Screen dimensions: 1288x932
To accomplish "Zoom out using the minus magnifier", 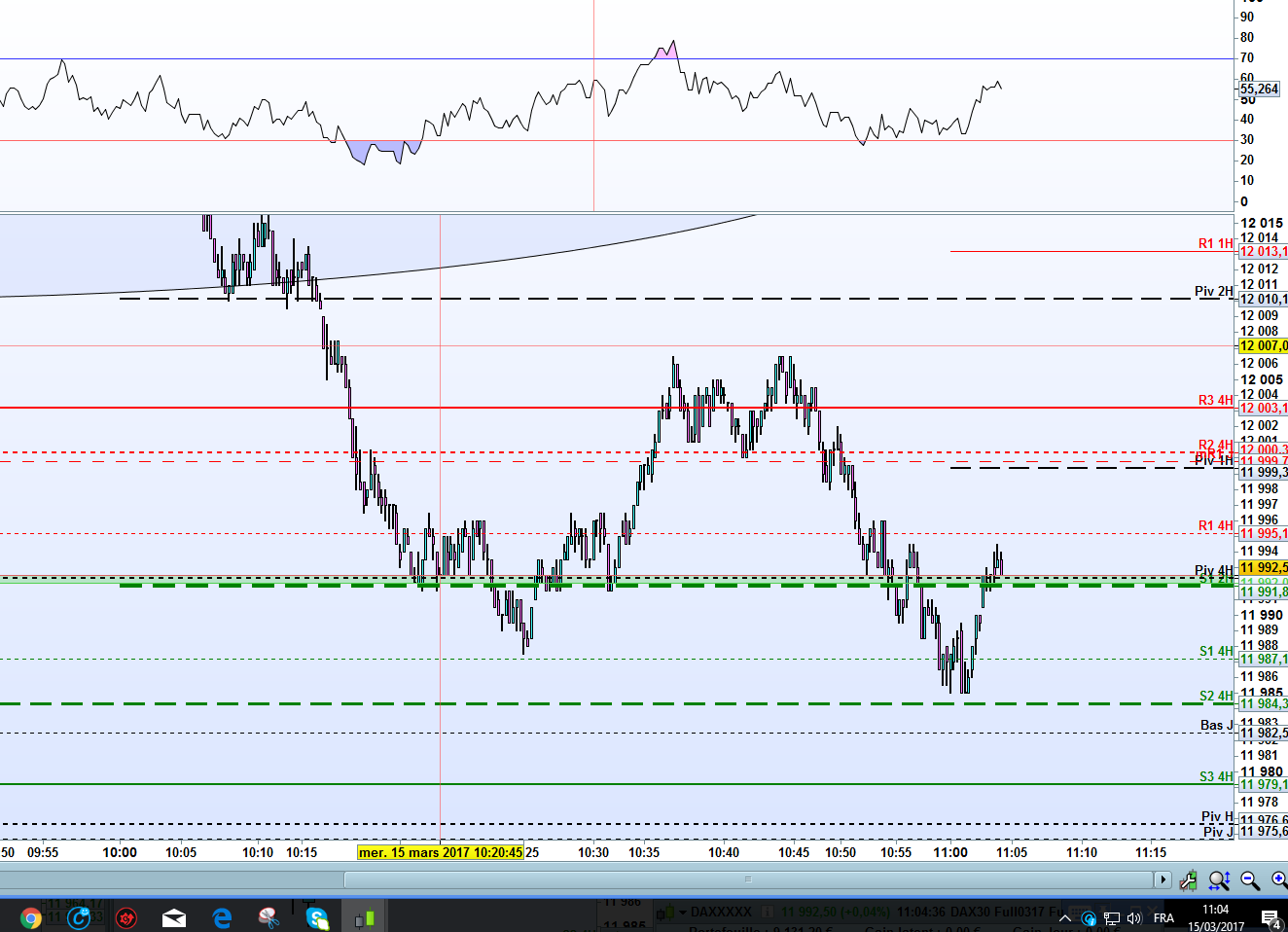I will (1250, 880).
